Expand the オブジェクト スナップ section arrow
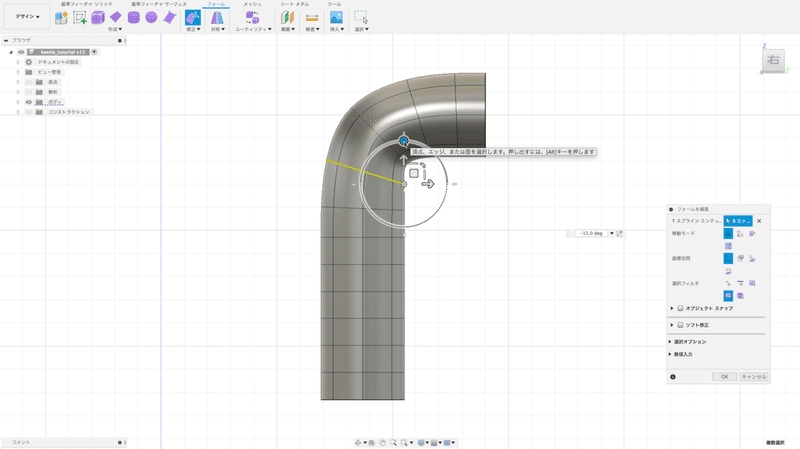Image resolution: width=800 pixels, height=449 pixels. point(672,308)
